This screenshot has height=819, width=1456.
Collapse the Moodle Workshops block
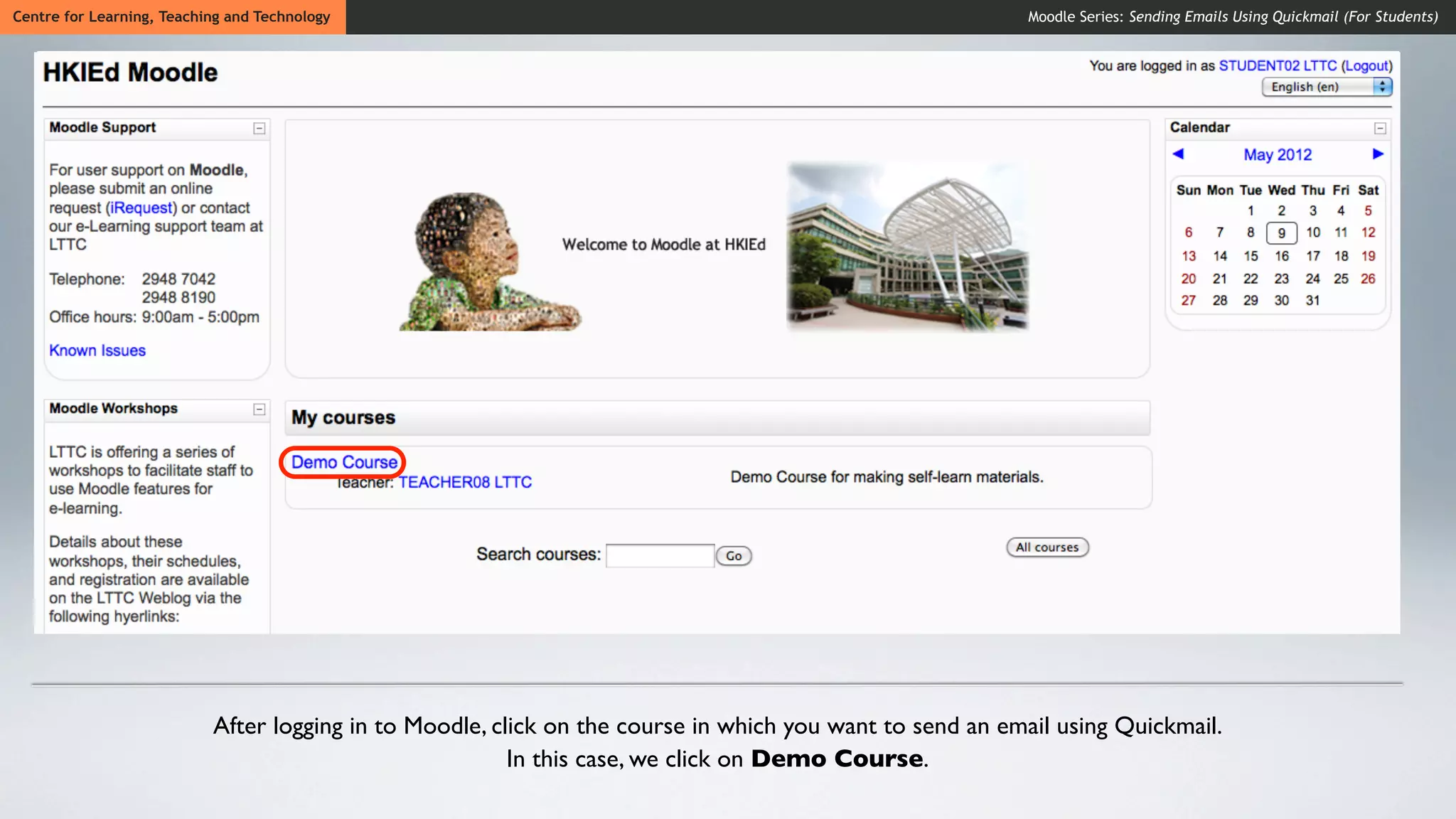click(x=259, y=409)
